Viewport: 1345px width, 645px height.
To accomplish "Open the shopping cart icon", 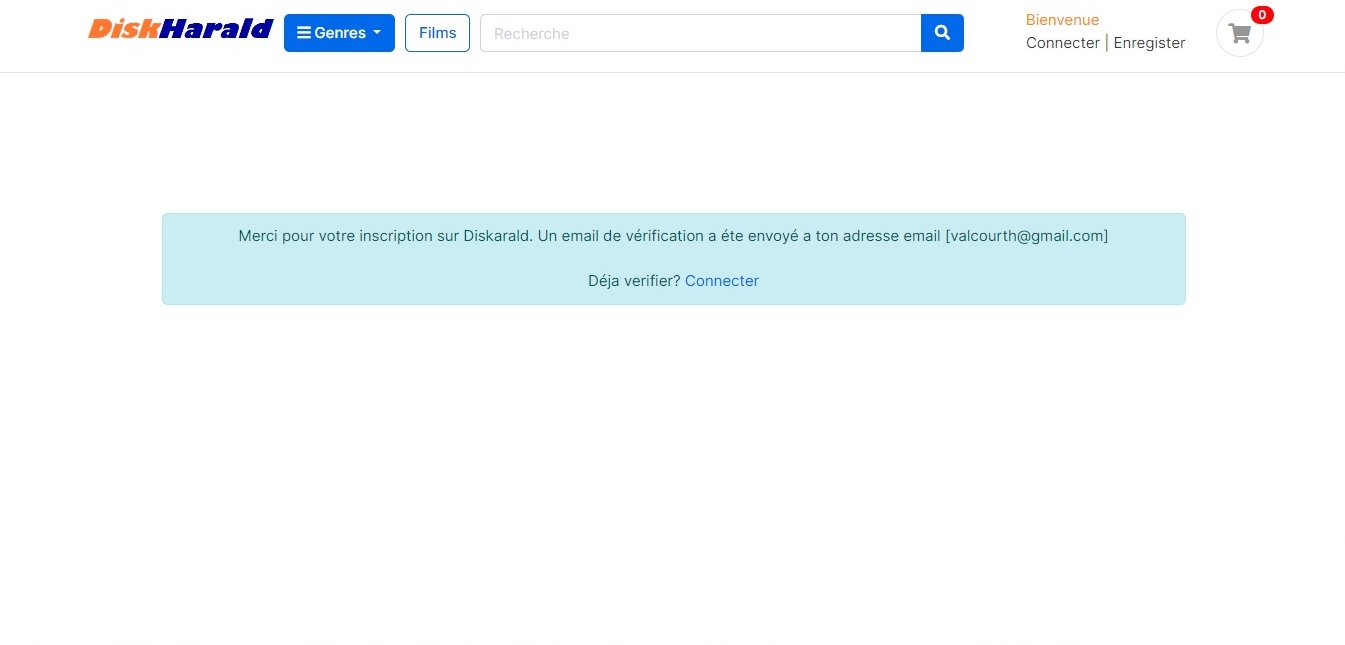I will (1240, 34).
